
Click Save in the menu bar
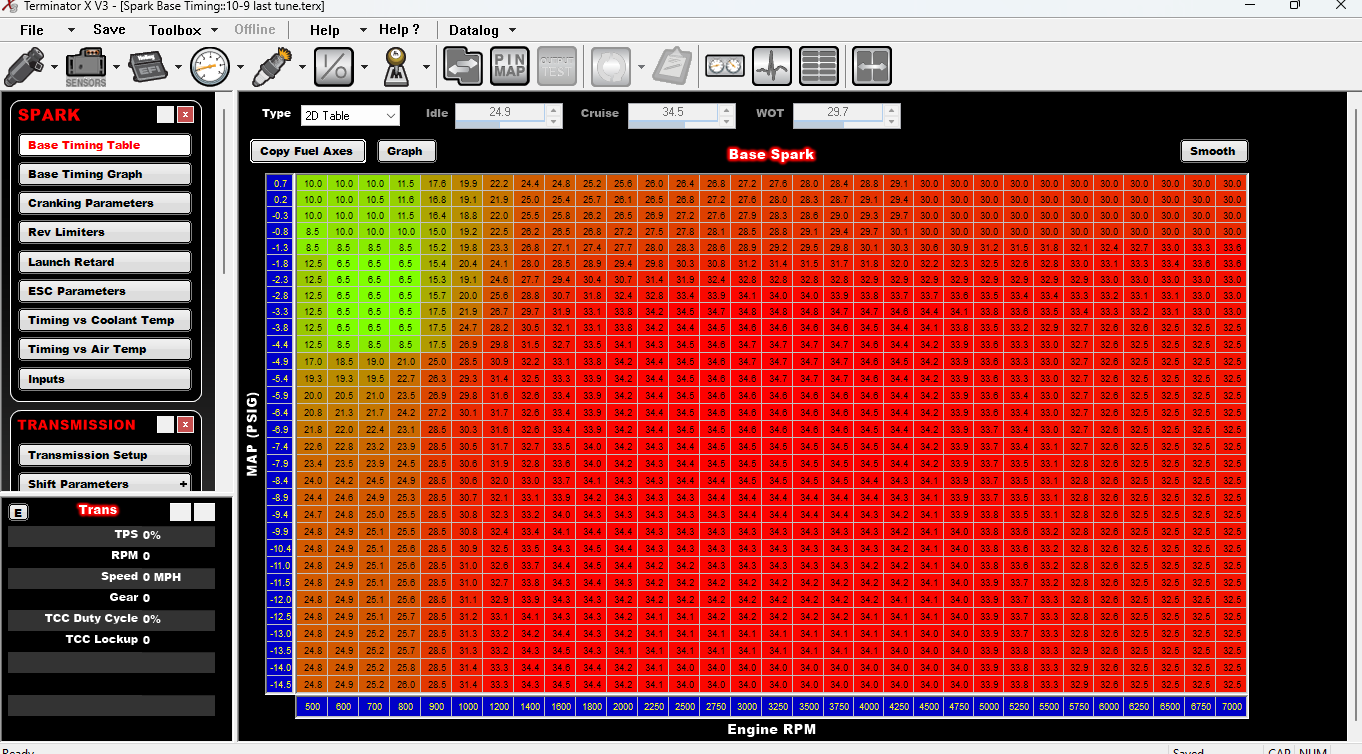[x=109, y=30]
